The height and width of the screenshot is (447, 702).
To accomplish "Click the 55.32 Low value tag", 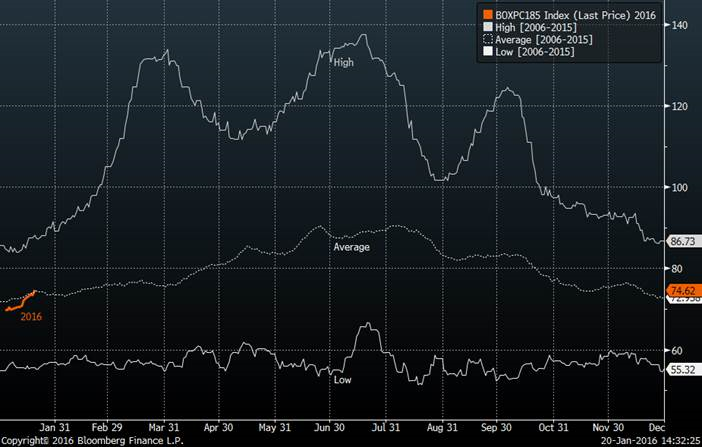I will tap(682, 369).
